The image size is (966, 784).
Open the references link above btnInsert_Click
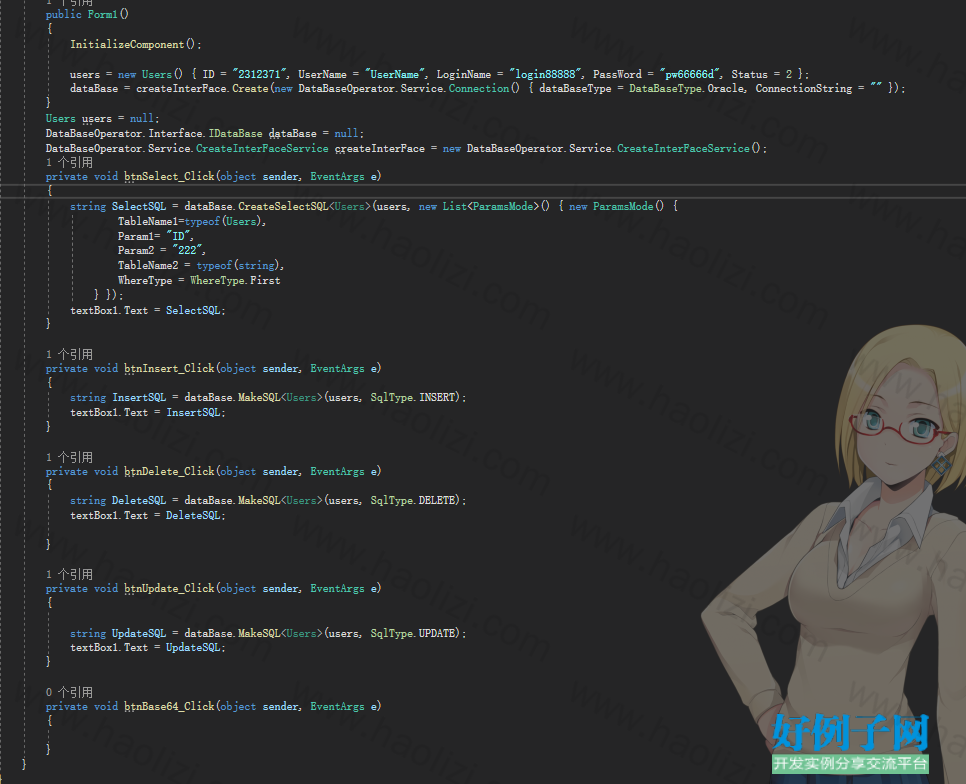tap(69, 354)
